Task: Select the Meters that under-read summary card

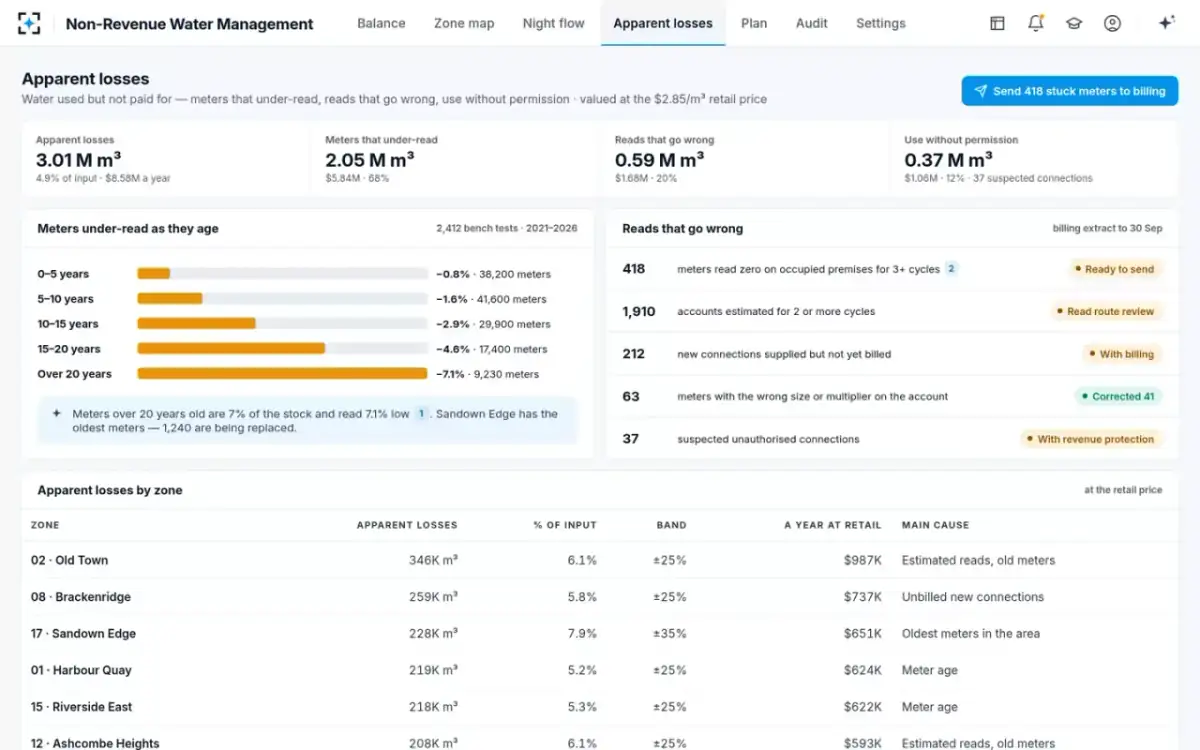Action: [454, 159]
